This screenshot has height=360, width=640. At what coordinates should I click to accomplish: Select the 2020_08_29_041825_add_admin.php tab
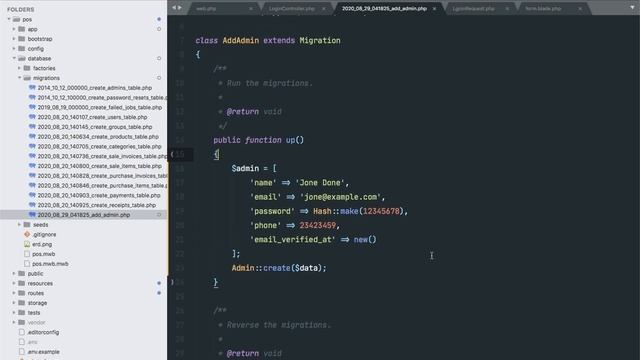tap(384, 9)
